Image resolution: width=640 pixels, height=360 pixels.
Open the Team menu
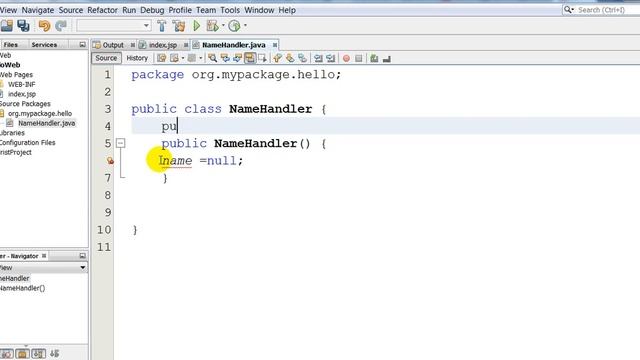(206, 10)
